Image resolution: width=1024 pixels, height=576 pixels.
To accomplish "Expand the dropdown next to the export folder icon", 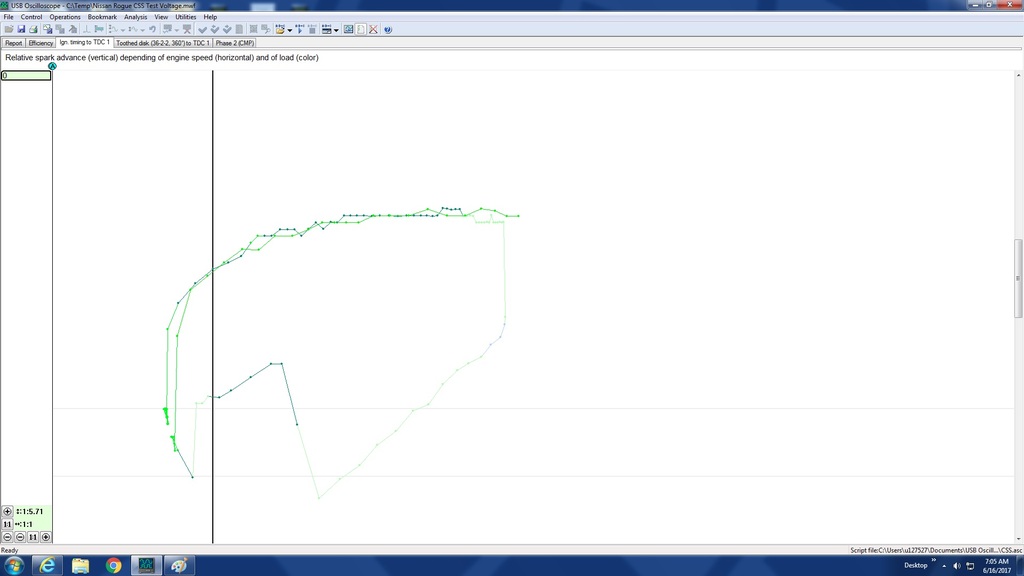I will [x=290, y=29].
